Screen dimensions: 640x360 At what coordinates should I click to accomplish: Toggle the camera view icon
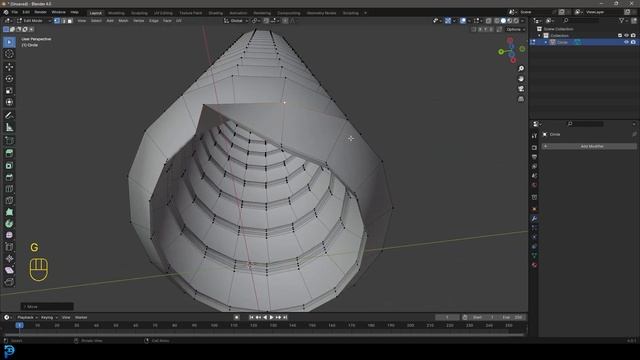(x=521, y=89)
